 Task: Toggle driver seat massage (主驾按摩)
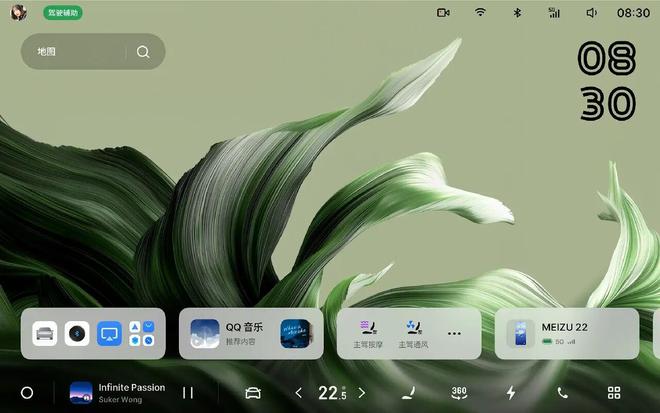[367, 333]
